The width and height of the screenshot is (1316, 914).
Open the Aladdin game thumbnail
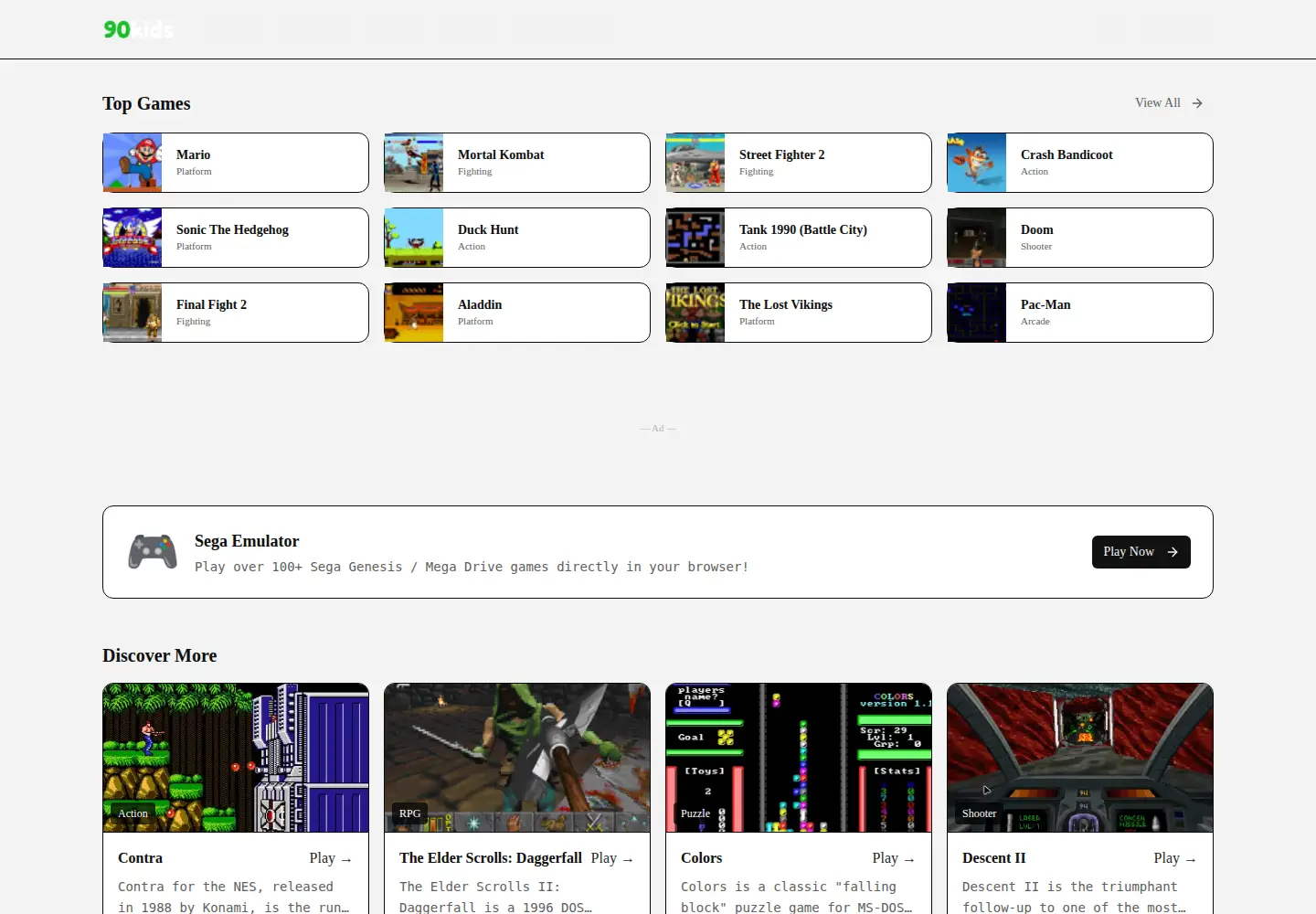(414, 313)
